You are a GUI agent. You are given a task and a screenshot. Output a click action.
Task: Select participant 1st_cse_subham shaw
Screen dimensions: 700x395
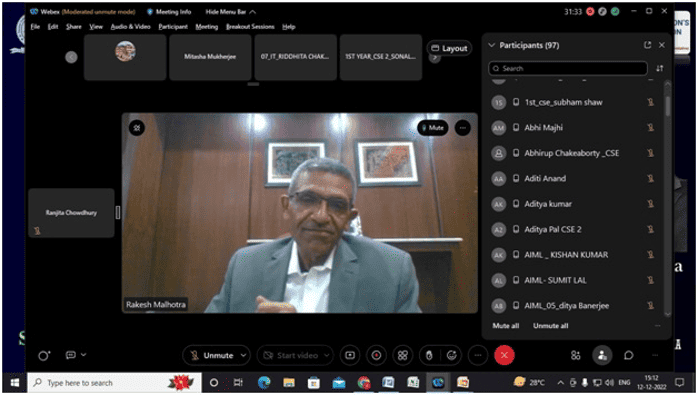[573, 103]
